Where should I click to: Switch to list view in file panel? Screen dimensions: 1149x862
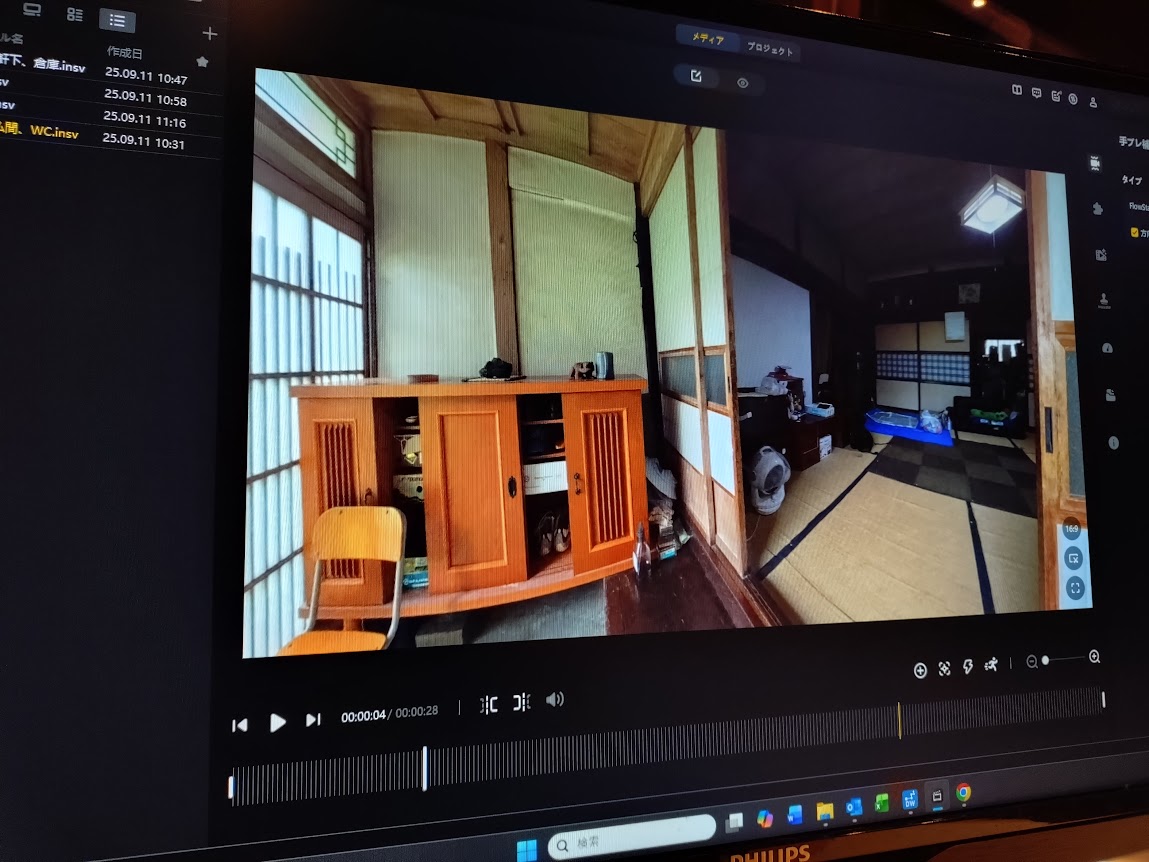(x=117, y=20)
